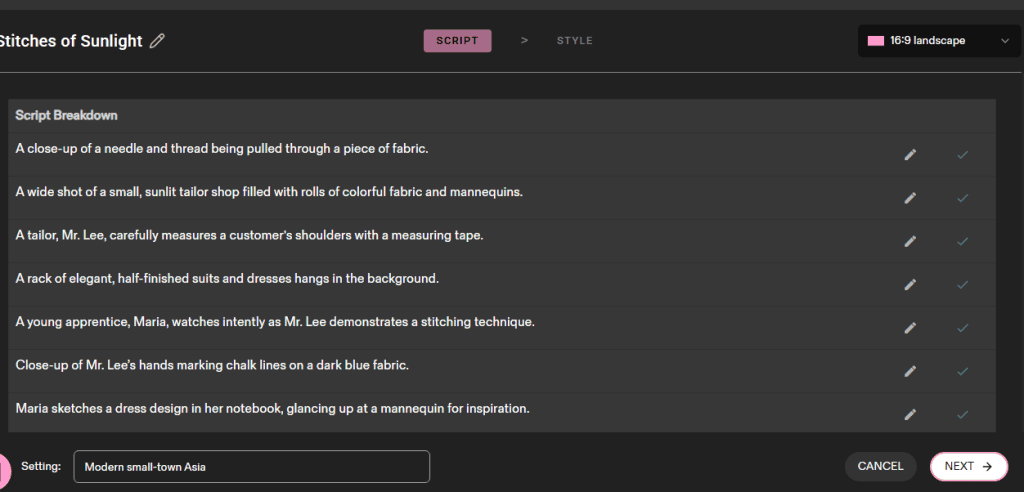Viewport: 1024px width, 492px height.
Task: Click the pink aspect ratio color swatch
Action: 876,41
